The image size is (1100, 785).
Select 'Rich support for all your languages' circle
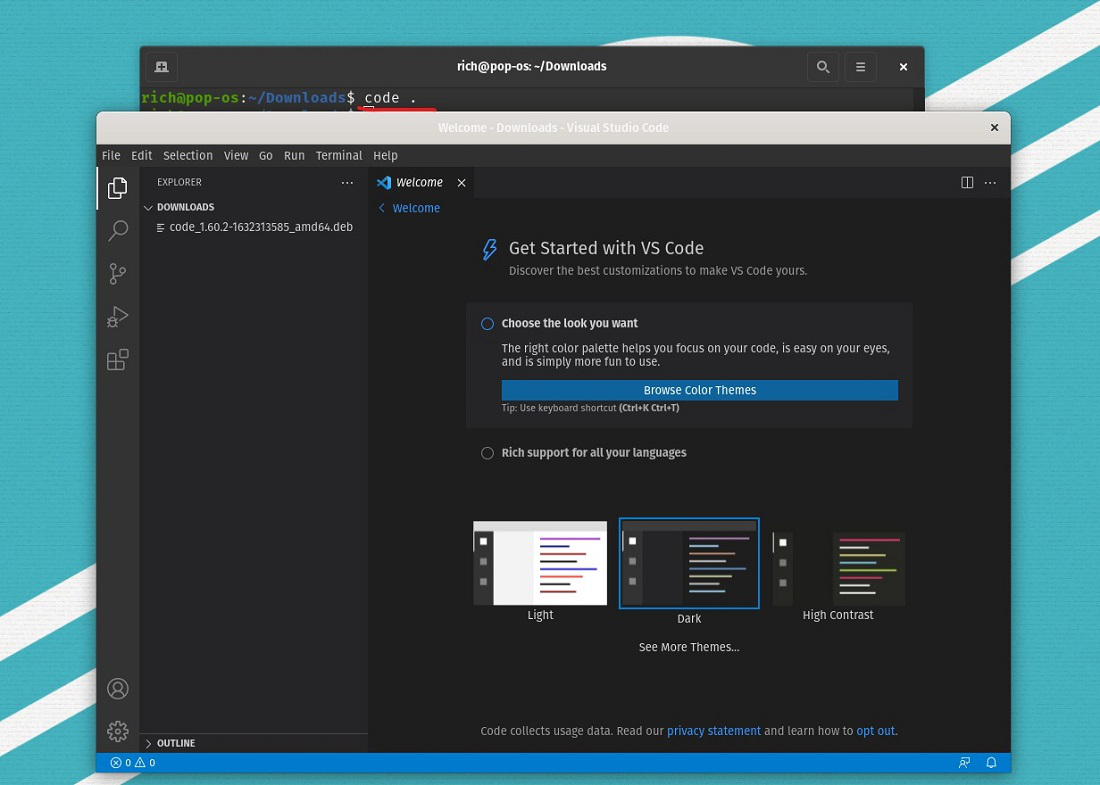click(487, 453)
